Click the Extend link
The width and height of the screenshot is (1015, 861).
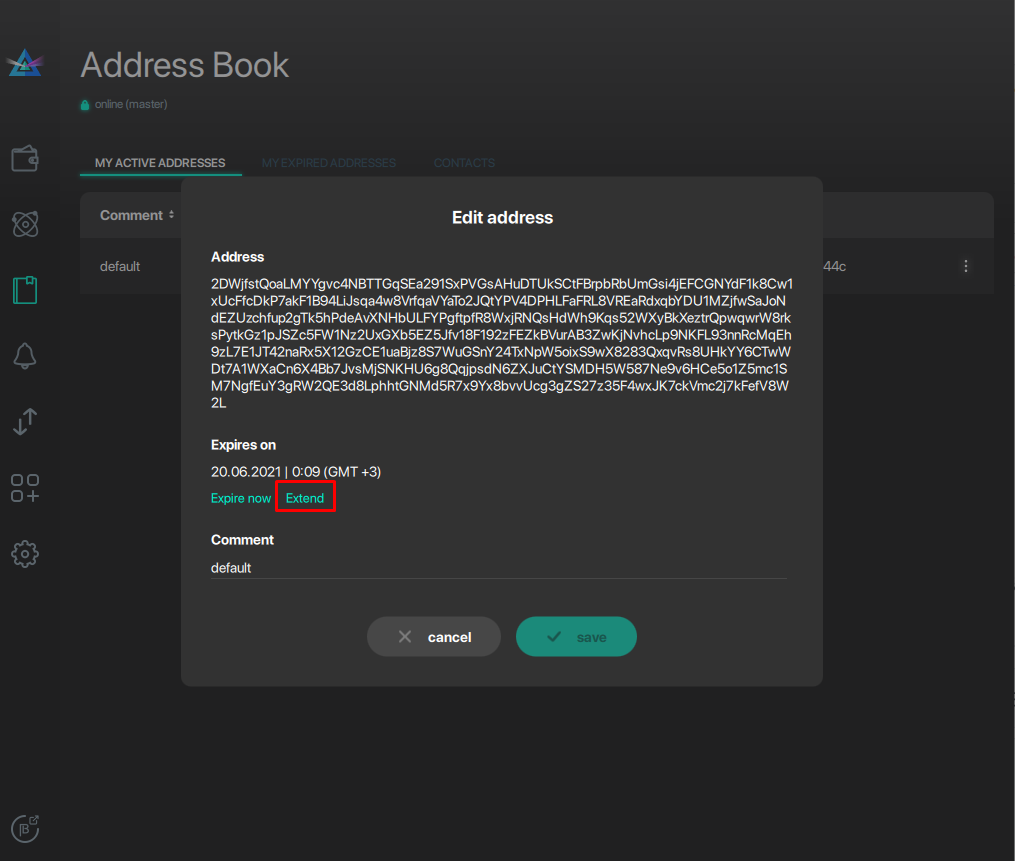coord(304,497)
